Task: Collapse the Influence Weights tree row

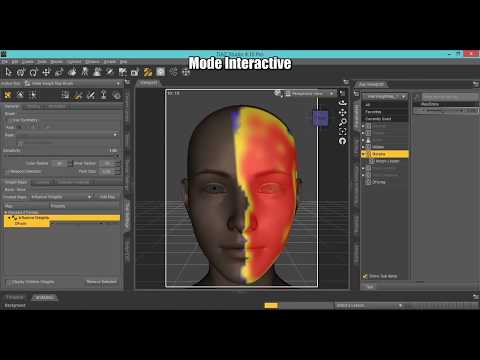Action: tap(9, 218)
